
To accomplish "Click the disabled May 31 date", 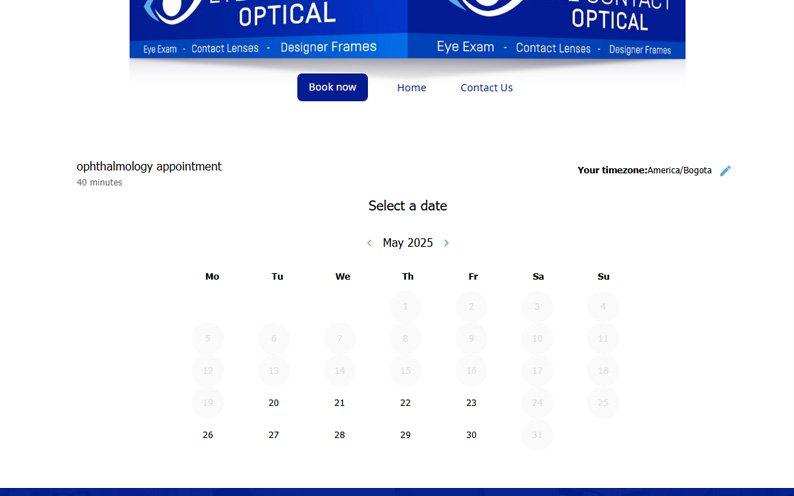I will [x=537, y=435].
